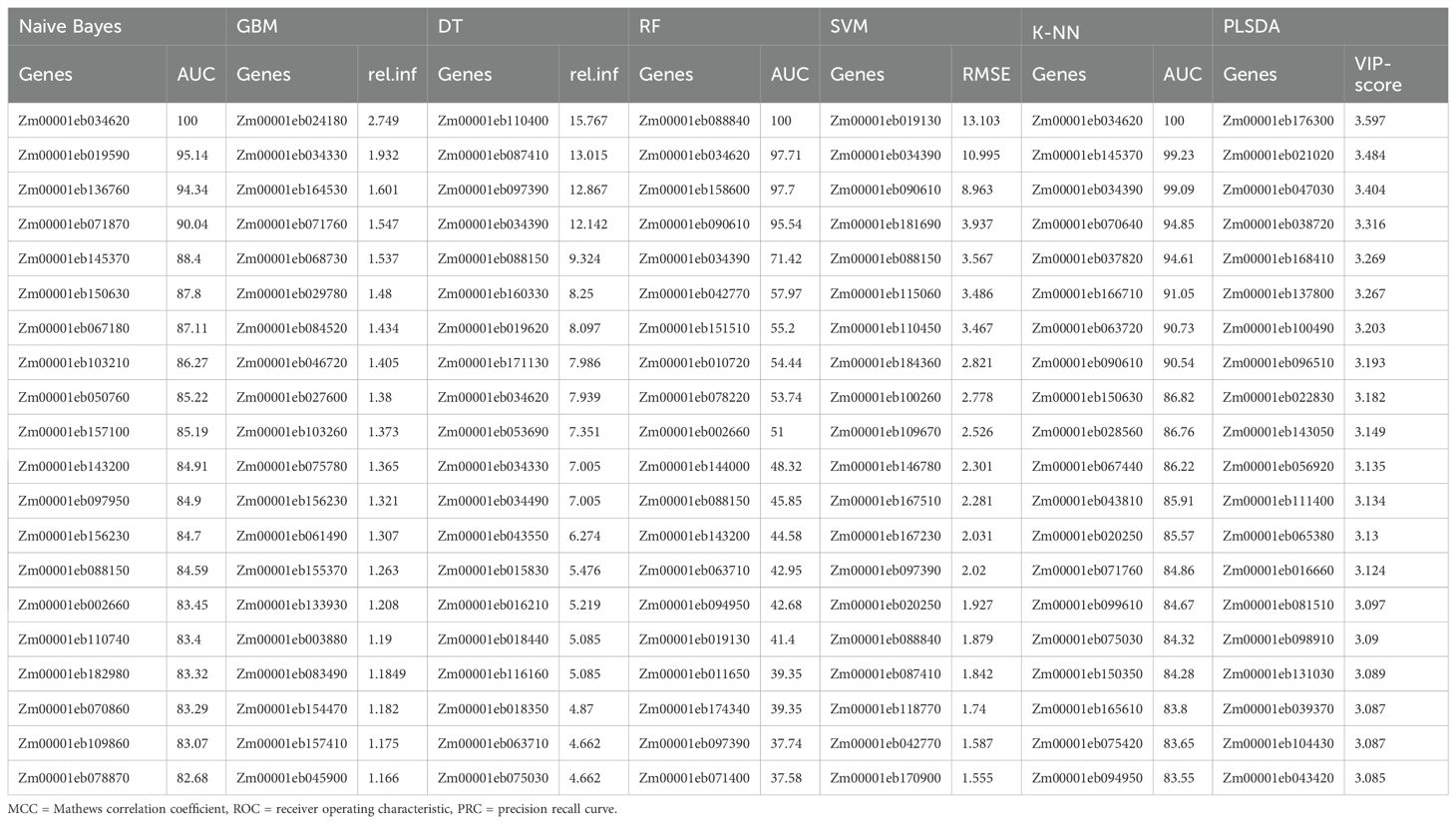Select the K-NN header cell
The width and height of the screenshot is (1456, 824).
click(1117, 27)
